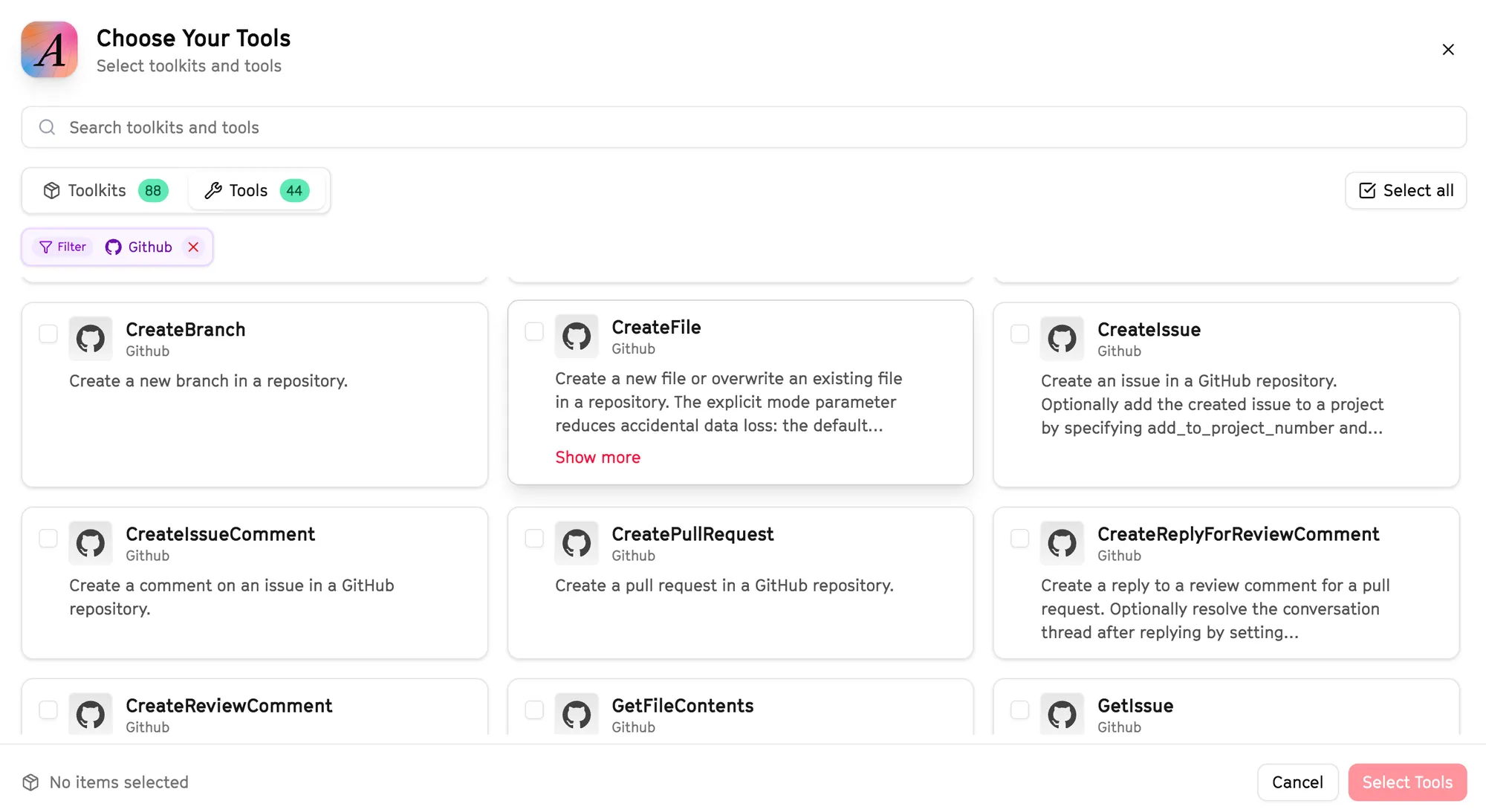The width and height of the screenshot is (1486, 812).
Task: Click the GitHub icon on CreateBranch card
Action: click(91, 339)
